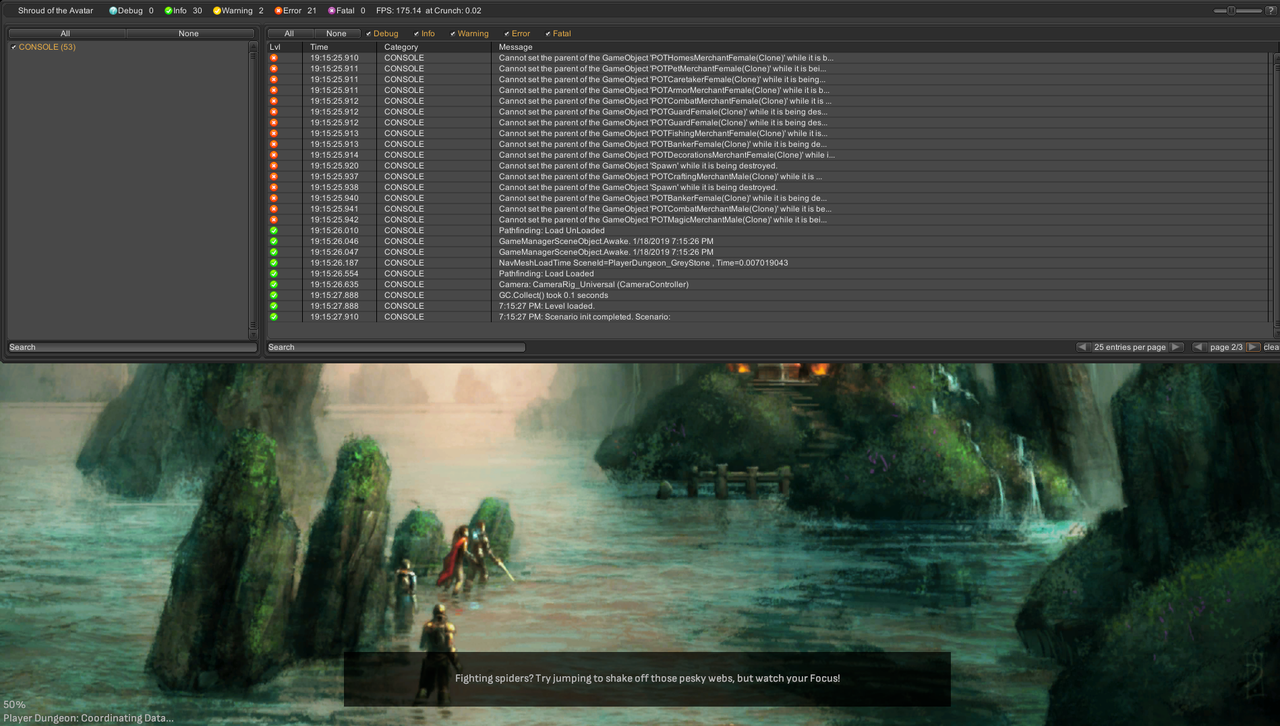Select the Camera: CameraRig_Universal message

tap(593, 285)
